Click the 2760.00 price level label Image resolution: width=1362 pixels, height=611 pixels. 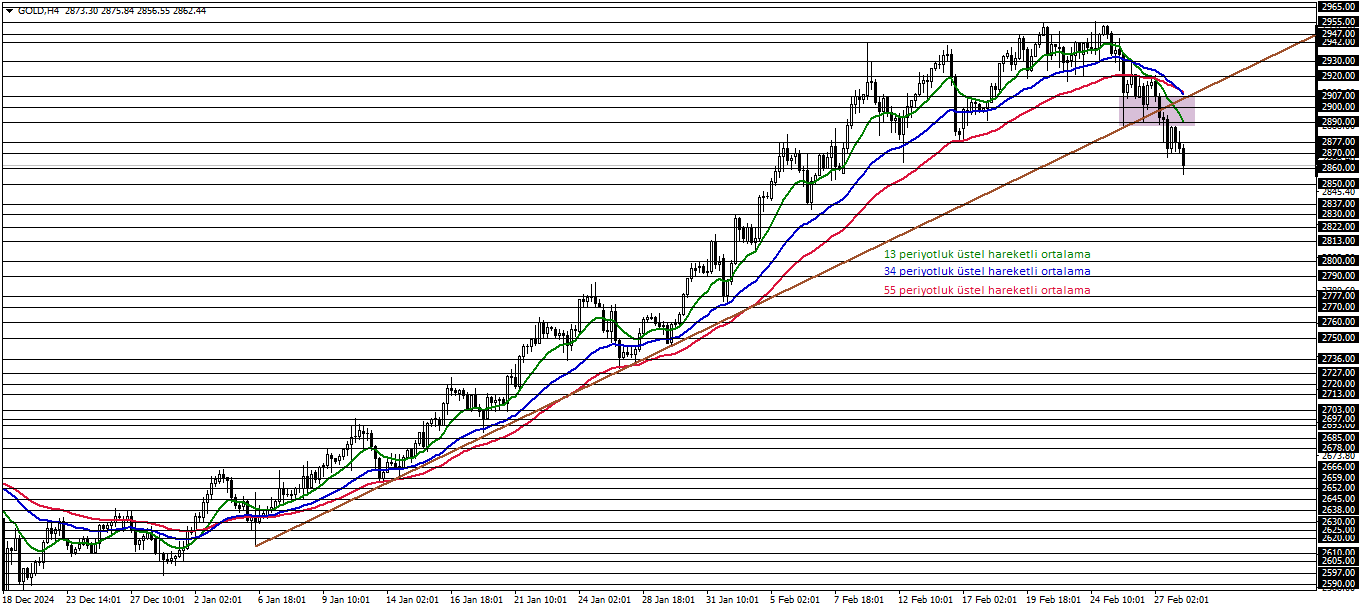[1337, 321]
